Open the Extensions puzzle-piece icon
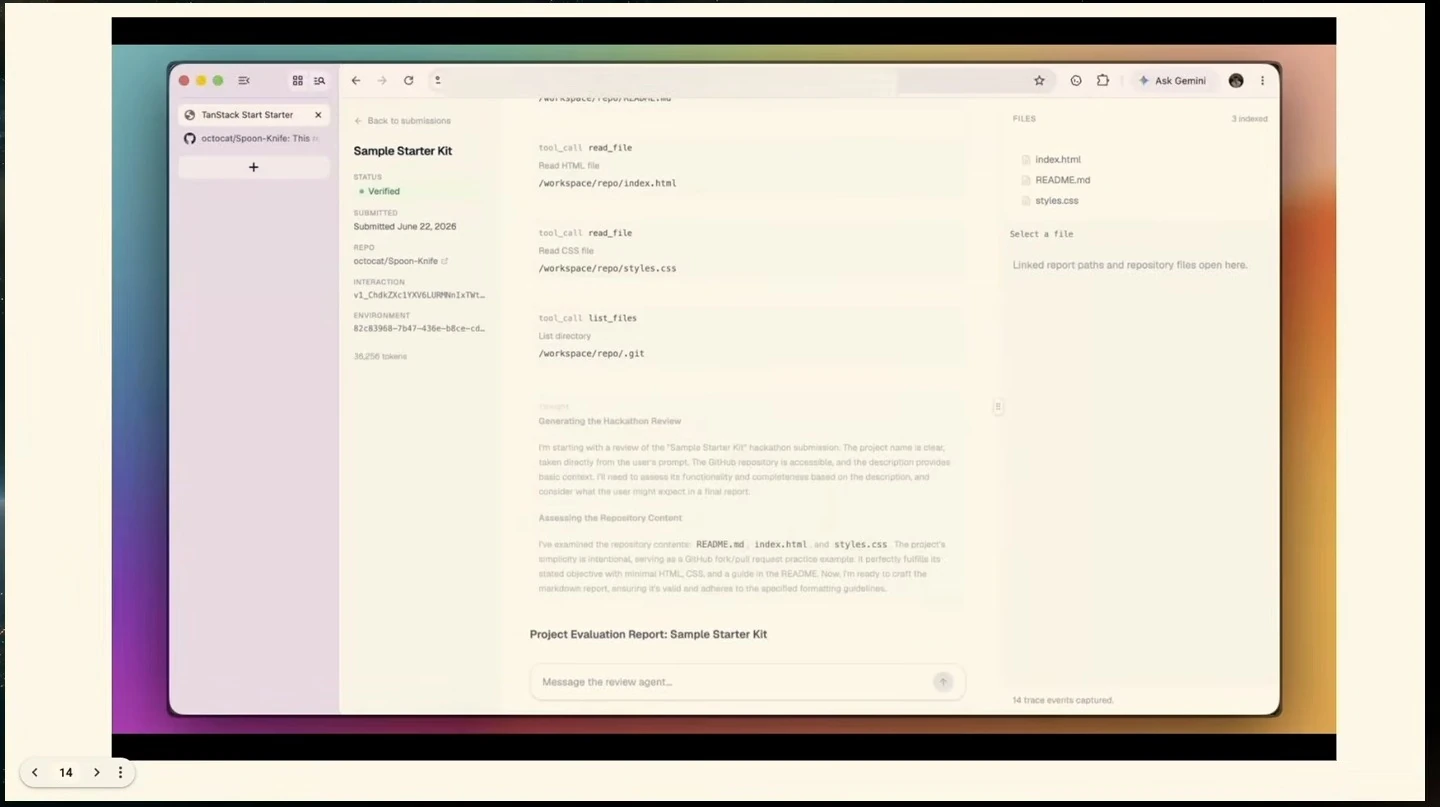 [x=1103, y=81]
